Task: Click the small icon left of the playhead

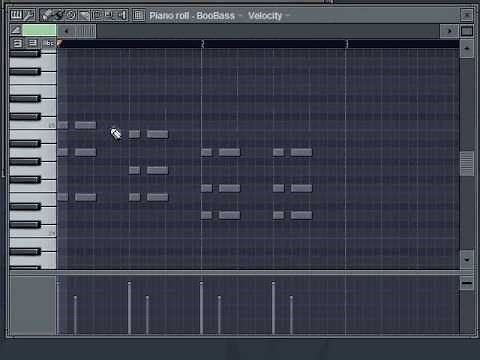Action: pos(50,44)
